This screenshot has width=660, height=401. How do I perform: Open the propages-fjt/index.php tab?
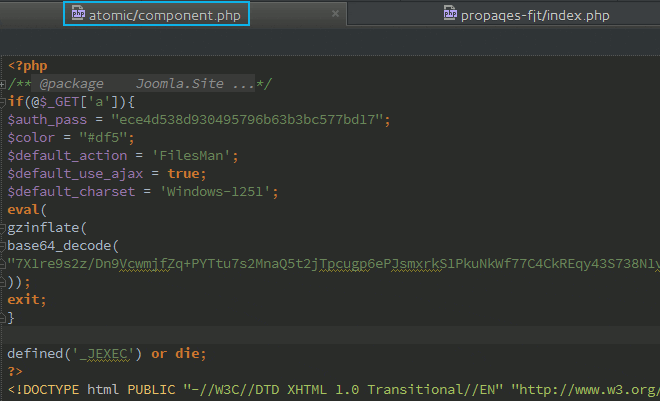[526, 15]
